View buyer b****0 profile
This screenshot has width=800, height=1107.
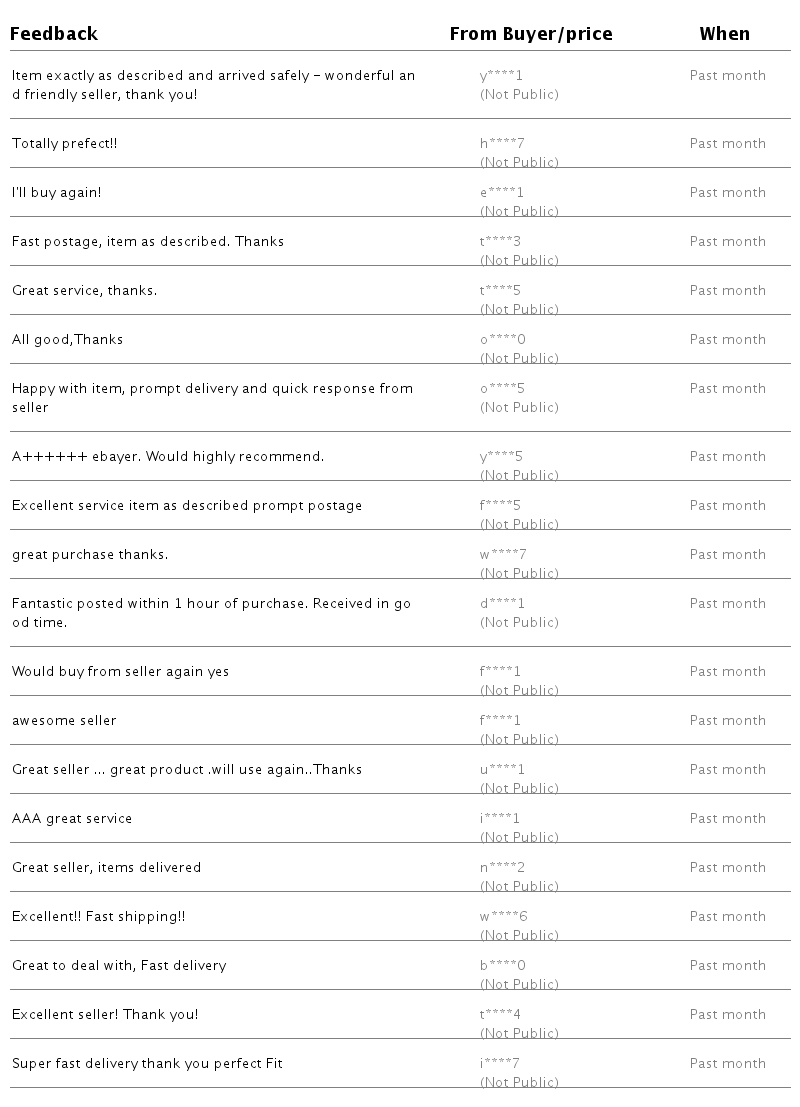502,966
